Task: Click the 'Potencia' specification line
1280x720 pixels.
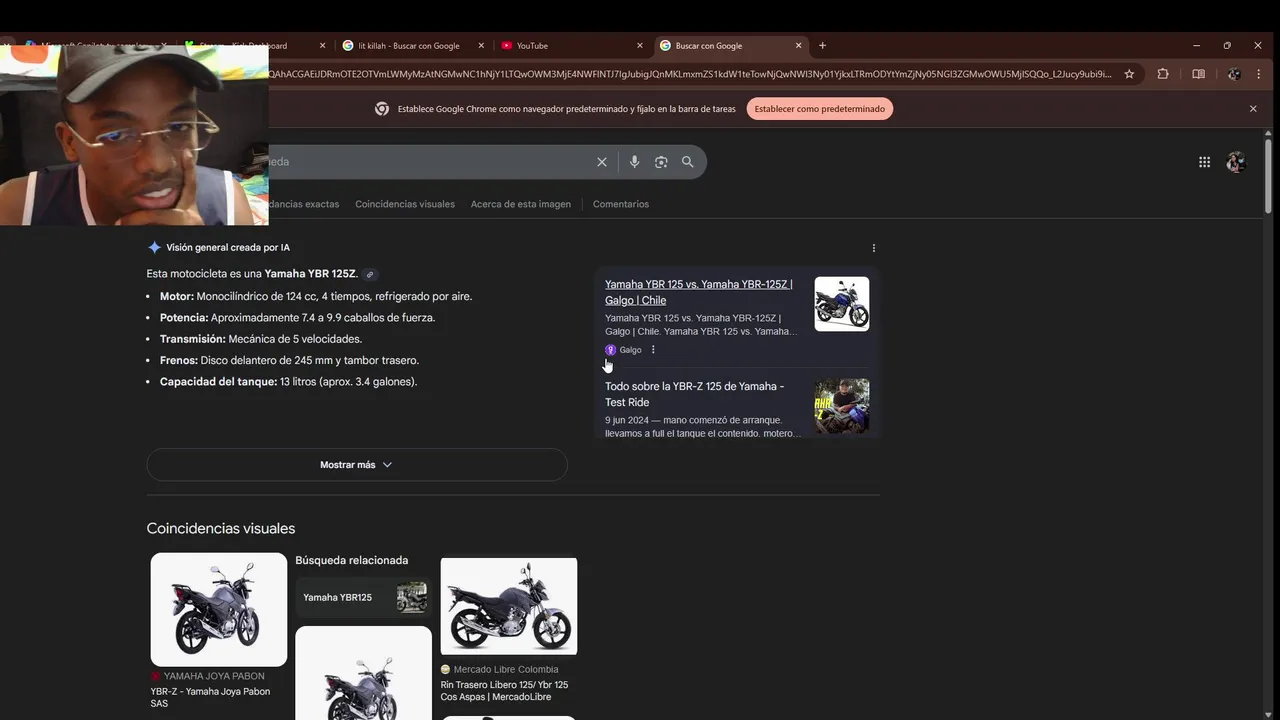Action: tap(297, 318)
